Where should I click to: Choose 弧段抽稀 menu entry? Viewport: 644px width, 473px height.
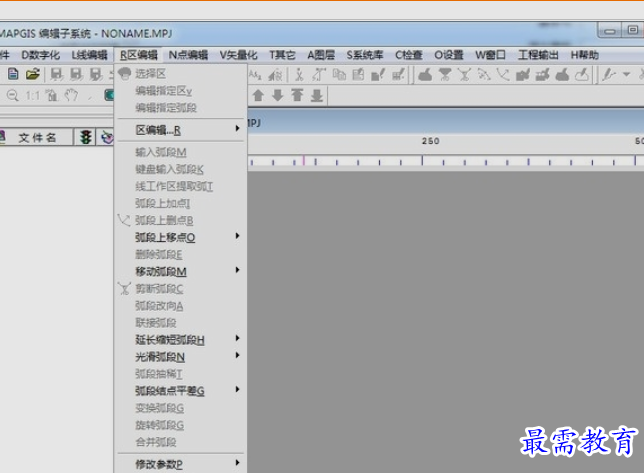tap(181, 374)
